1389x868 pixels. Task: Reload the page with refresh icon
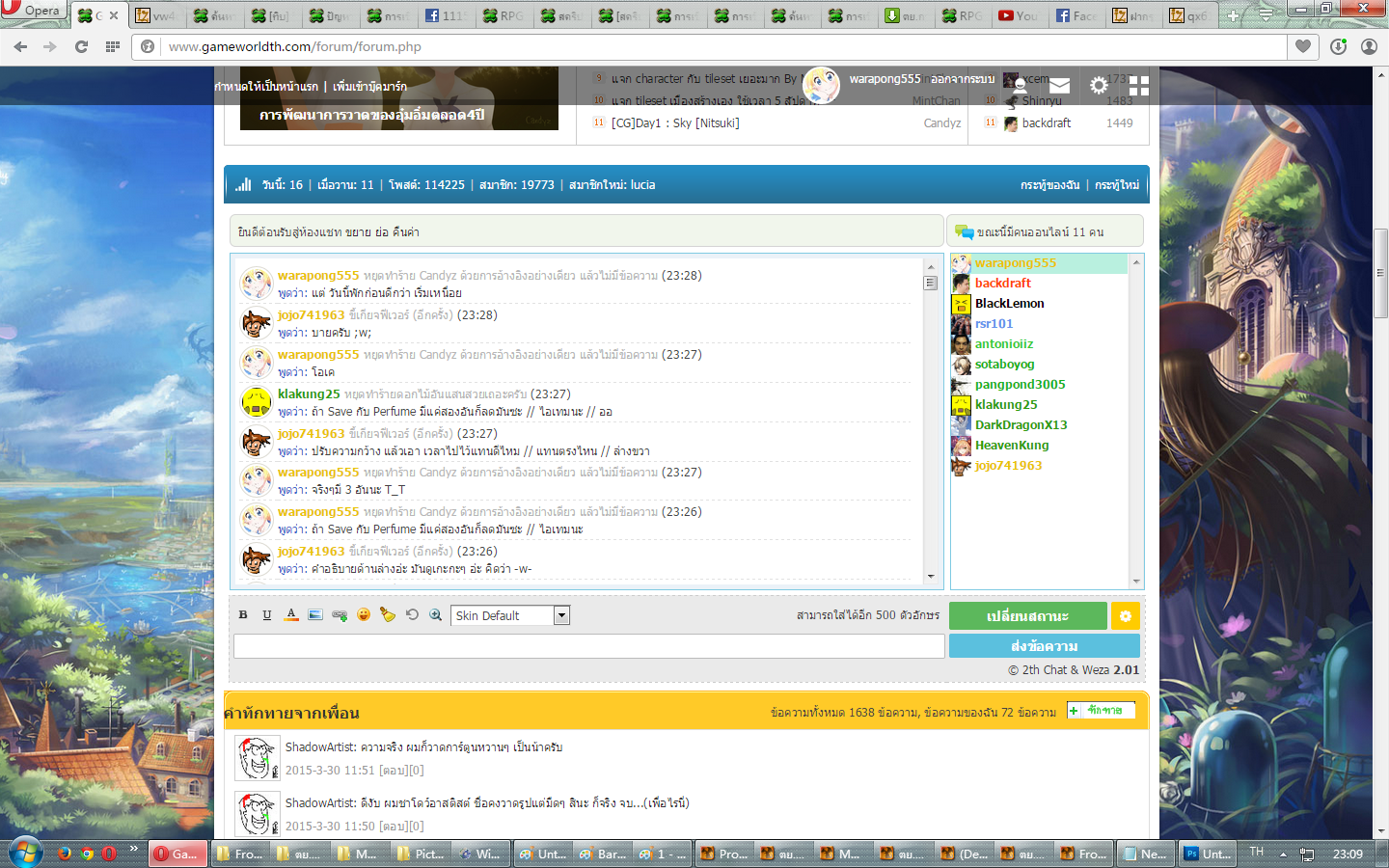tap(81, 46)
